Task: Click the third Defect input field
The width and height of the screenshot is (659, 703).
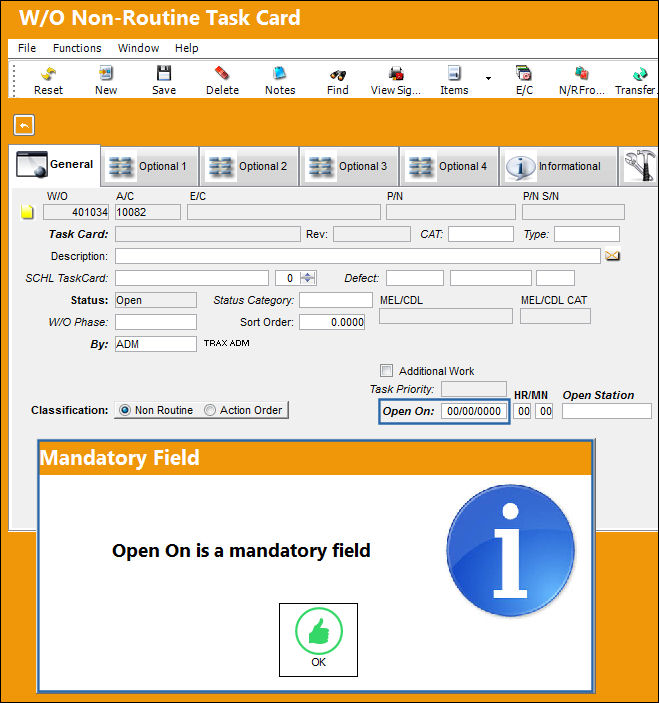Action: tap(555, 278)
